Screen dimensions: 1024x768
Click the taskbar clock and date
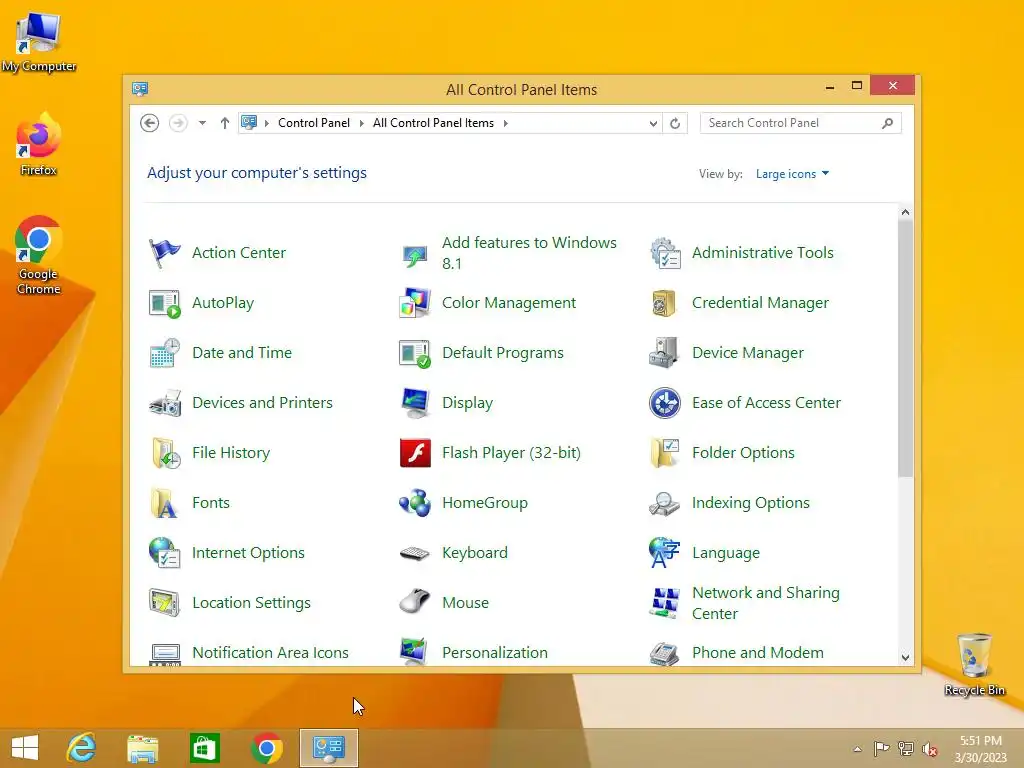tap(980, 749)
